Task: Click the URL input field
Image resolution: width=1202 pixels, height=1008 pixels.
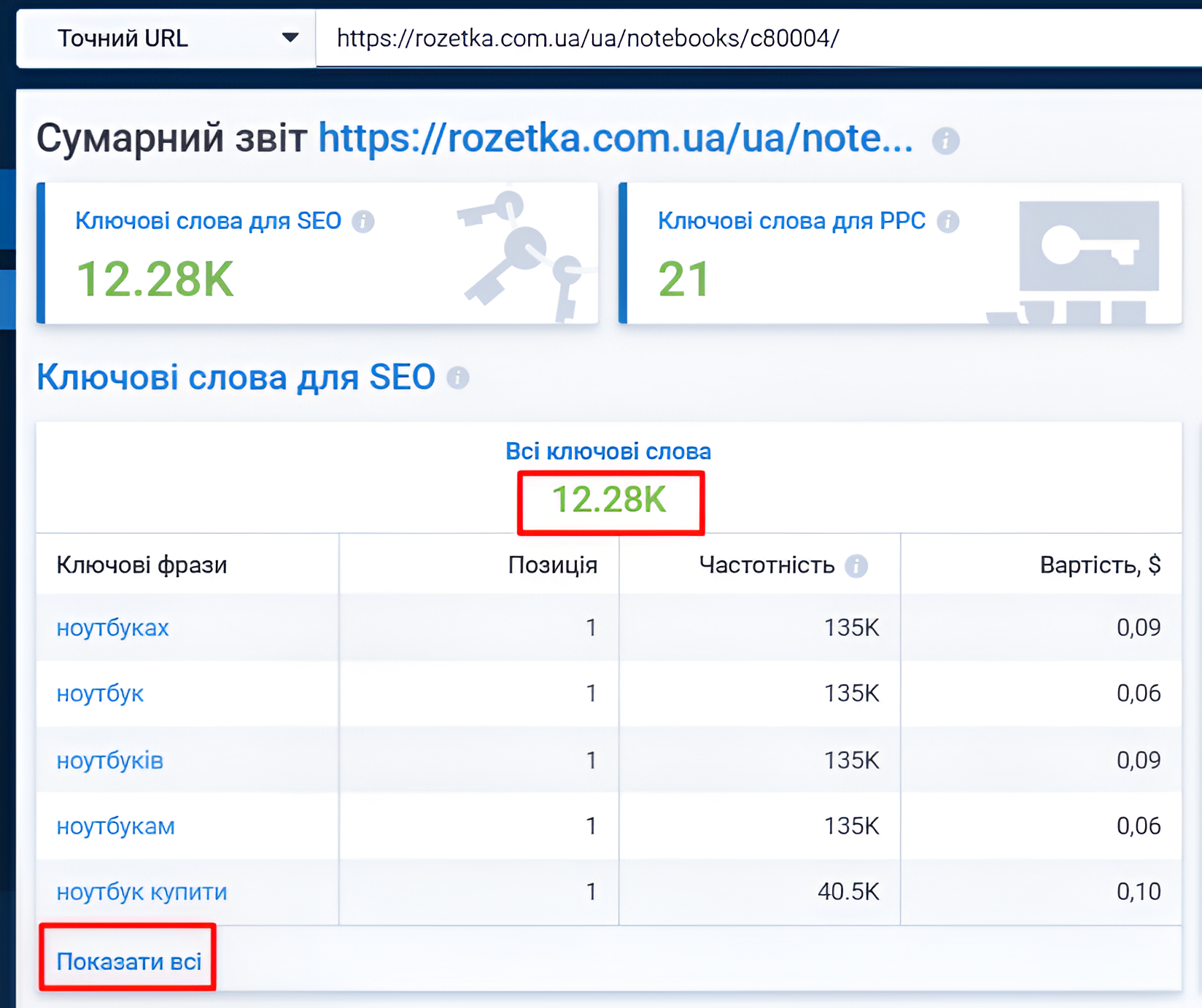Action: 759,39
